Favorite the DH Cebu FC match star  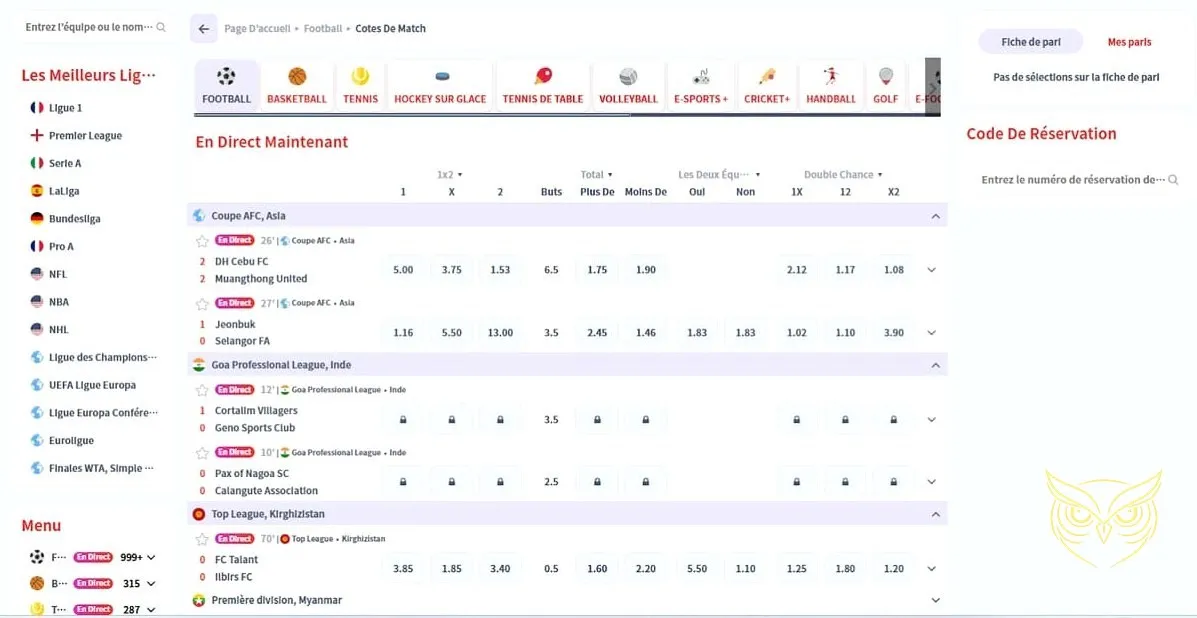(x=202, y=241)
